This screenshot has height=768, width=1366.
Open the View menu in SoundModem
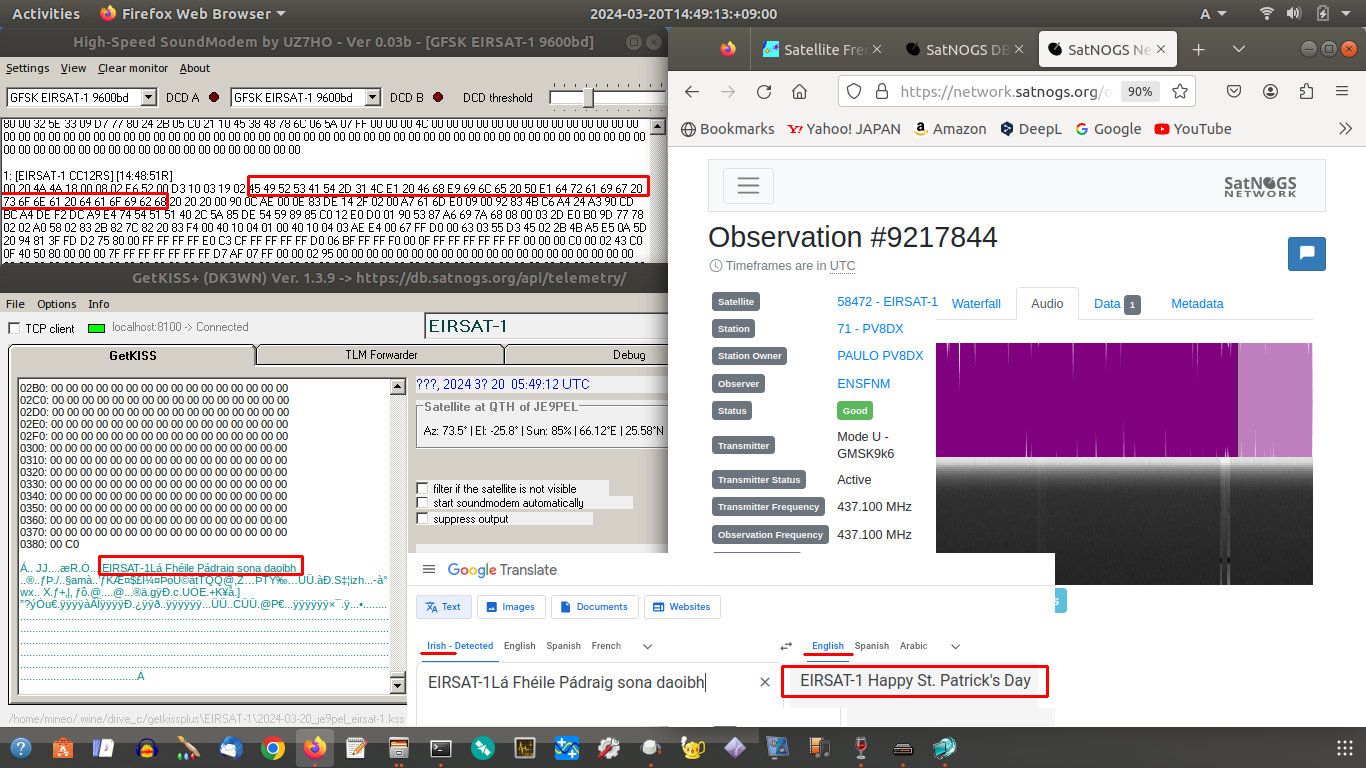tap(73, 68)
